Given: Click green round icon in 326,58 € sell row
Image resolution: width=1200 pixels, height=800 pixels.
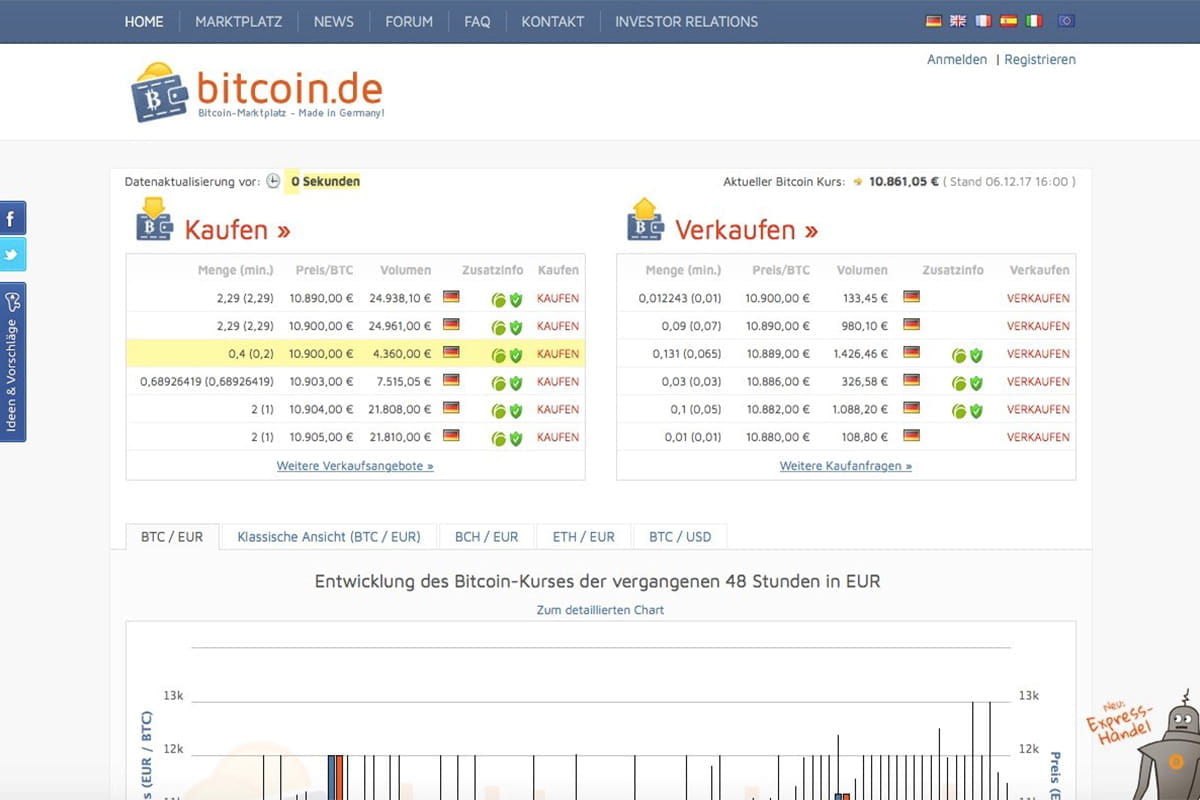Looking at the screenshot, I should click(x=958, y=382).
